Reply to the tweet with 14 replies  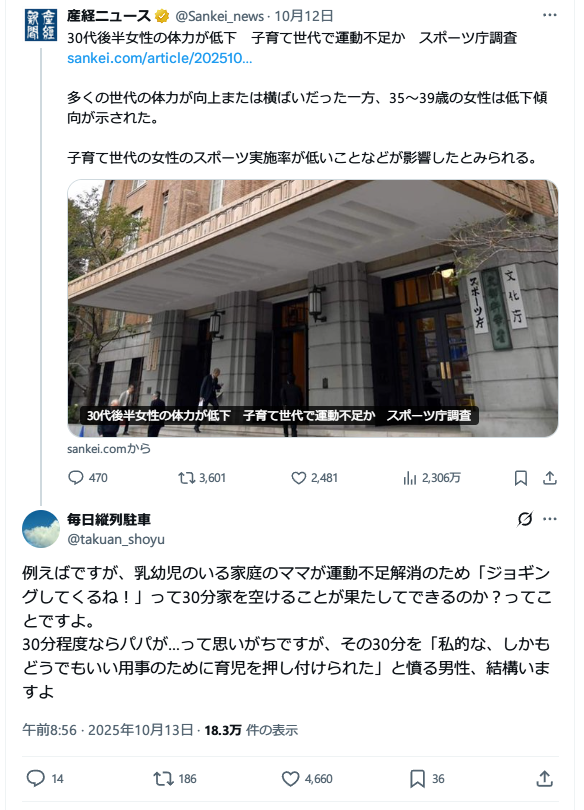pos(45,778)
